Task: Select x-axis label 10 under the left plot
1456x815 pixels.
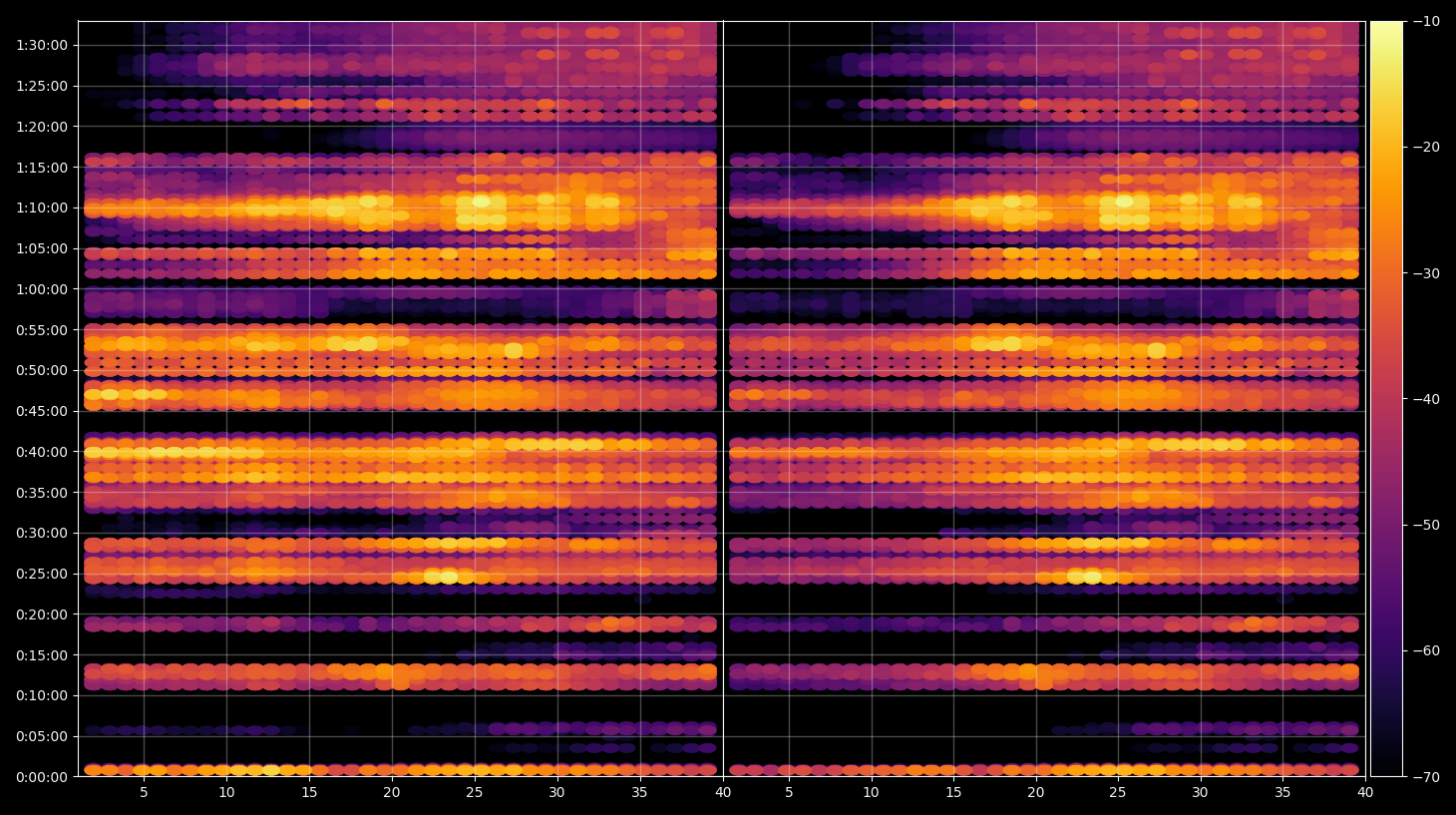Action: (226, 793)
